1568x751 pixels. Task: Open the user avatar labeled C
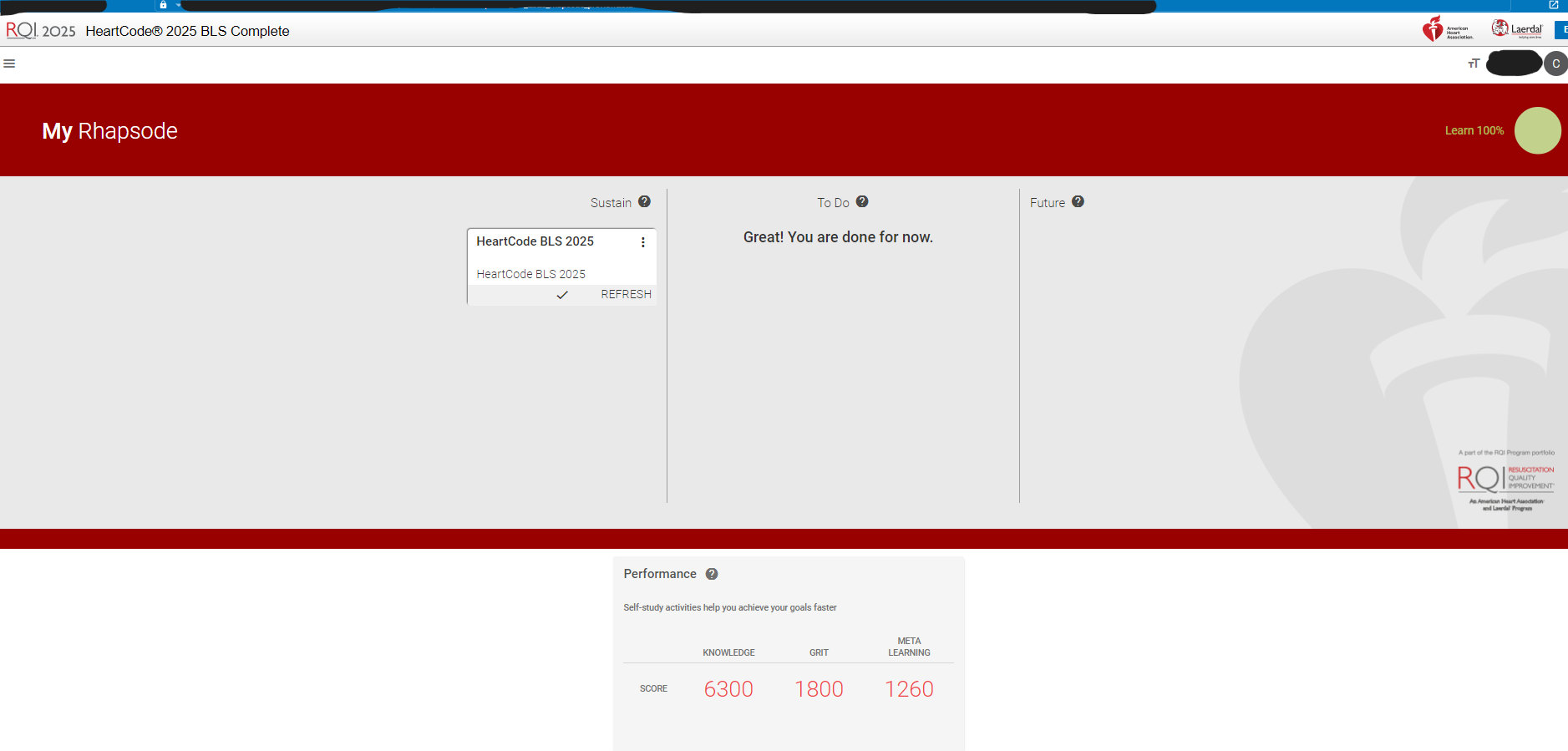pos(1555,63)
